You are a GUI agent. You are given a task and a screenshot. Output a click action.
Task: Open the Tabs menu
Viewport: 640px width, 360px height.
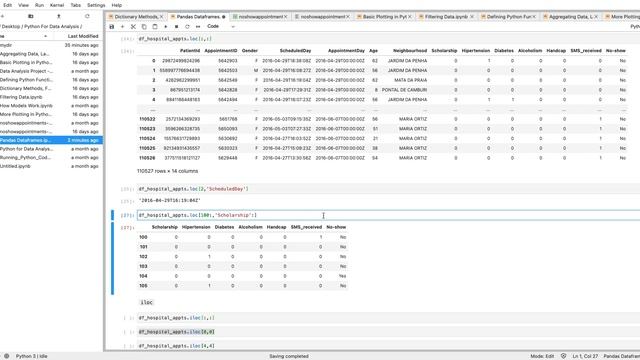pos(76,5)
